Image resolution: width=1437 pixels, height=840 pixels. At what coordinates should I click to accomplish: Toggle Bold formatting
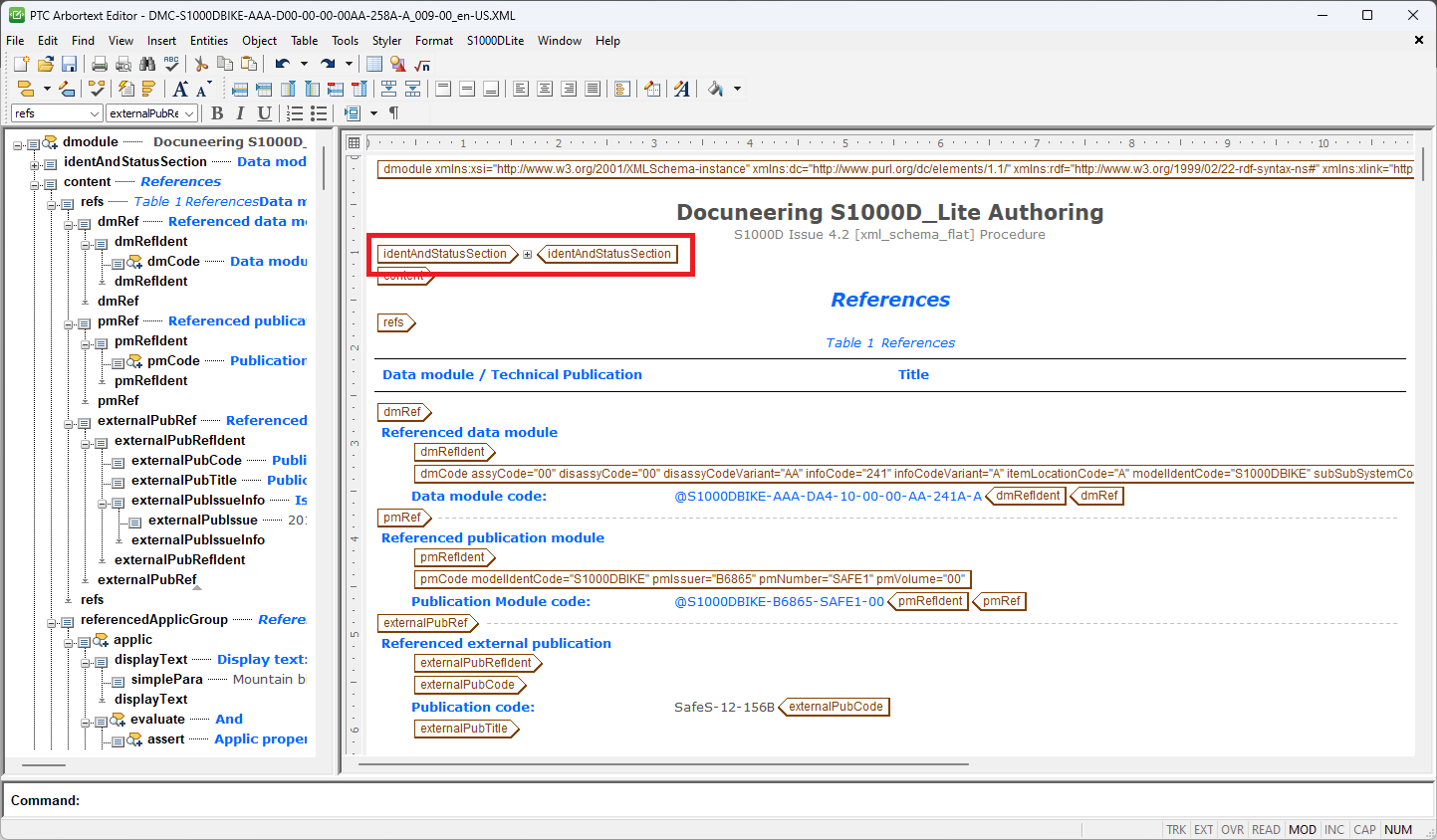tap(217, 113)
